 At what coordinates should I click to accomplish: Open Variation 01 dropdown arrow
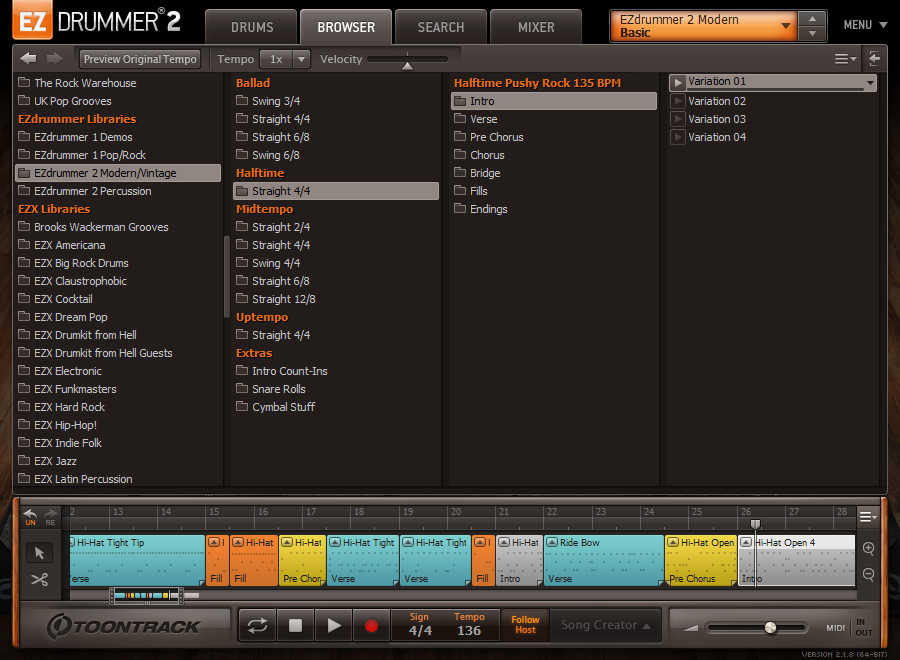tap(870, 83)
